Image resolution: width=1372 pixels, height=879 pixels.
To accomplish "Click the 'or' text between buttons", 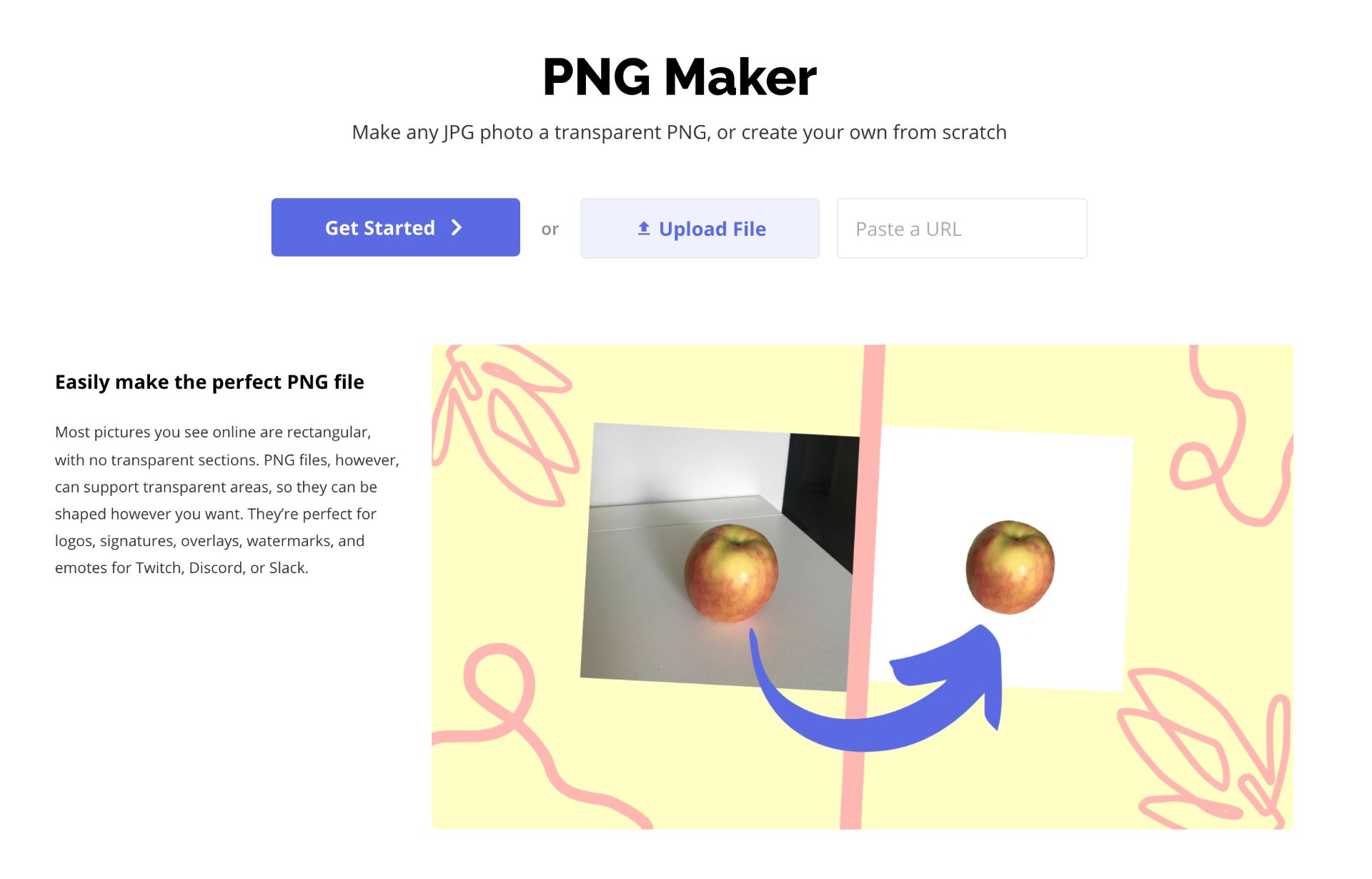I will [550, 229].
